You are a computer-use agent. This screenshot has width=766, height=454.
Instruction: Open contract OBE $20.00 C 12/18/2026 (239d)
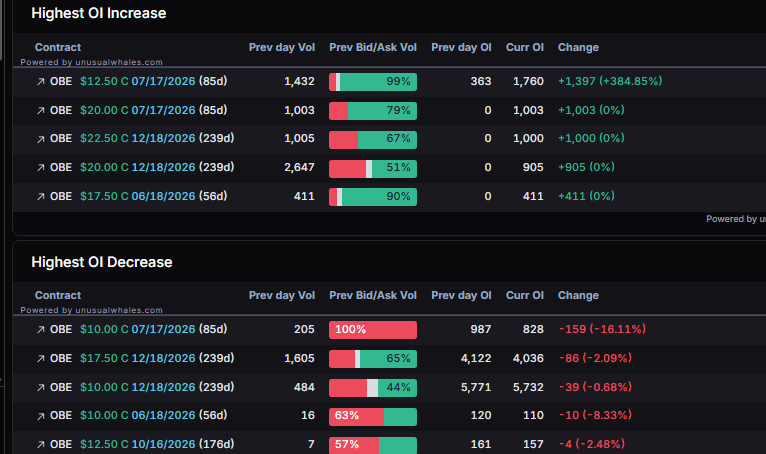(142, 167)
